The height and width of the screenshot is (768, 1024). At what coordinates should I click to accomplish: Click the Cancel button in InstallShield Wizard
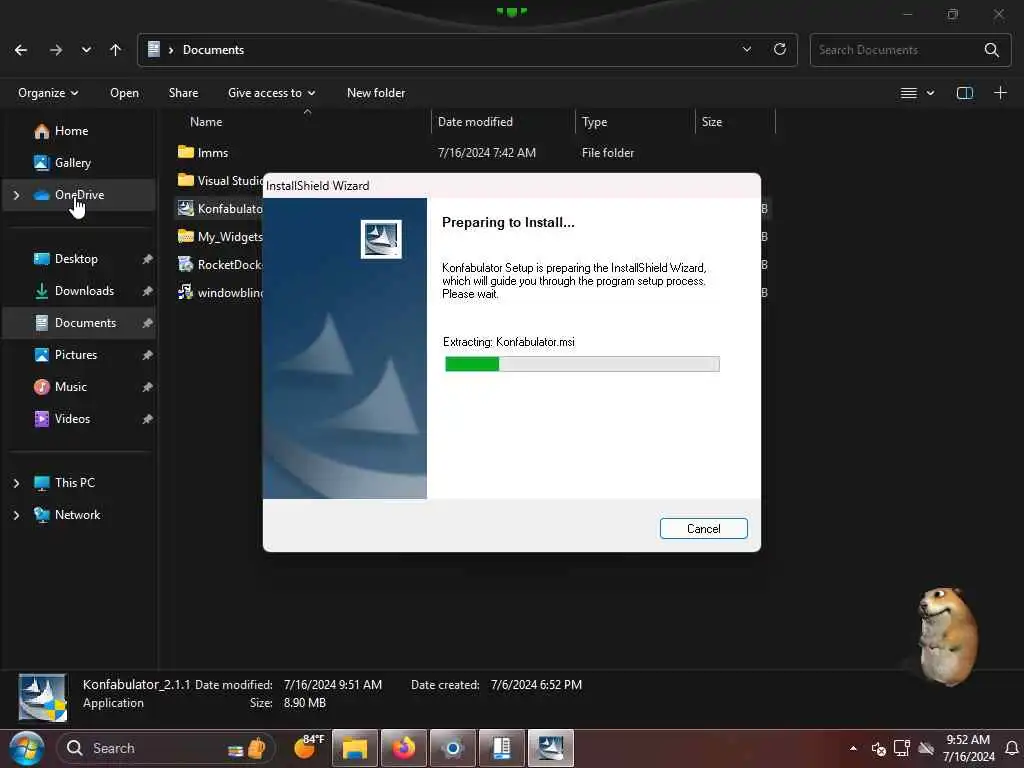(703, 528)
